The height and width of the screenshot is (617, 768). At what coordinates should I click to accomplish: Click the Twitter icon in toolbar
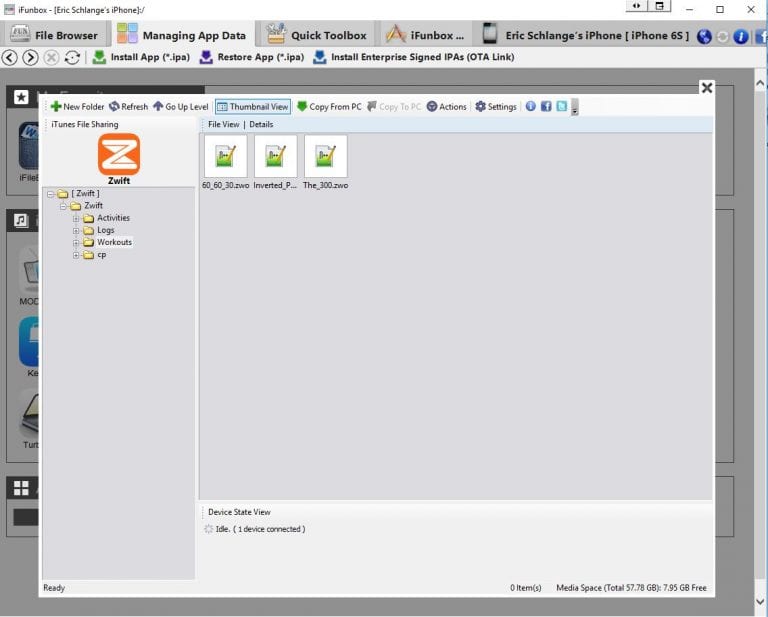tap(561, 107)
